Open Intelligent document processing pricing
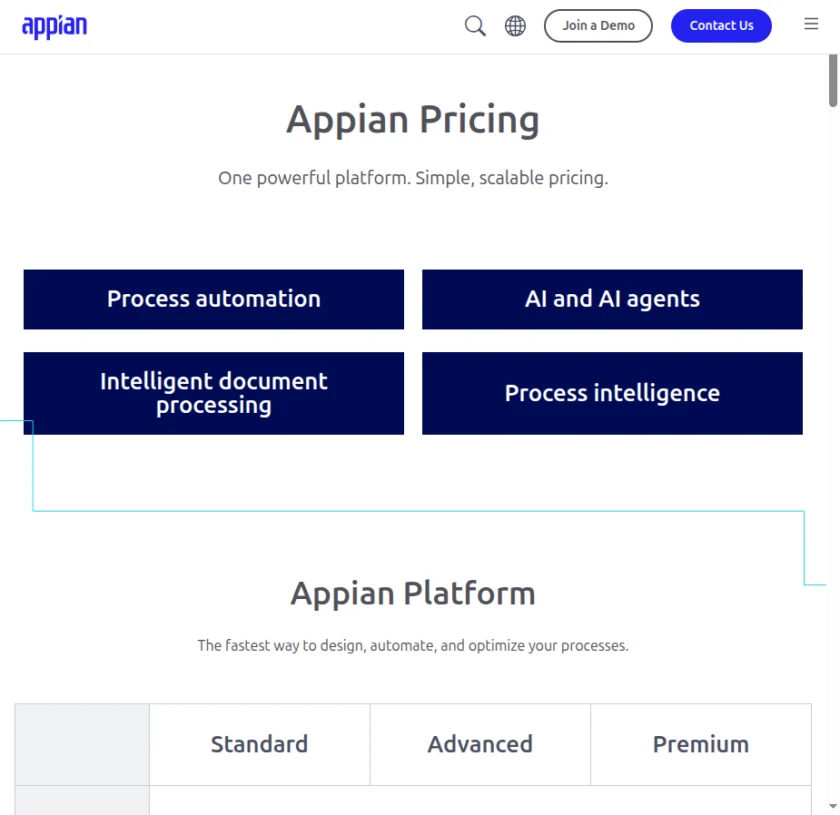The image size is (840, 815). point(213,392)
